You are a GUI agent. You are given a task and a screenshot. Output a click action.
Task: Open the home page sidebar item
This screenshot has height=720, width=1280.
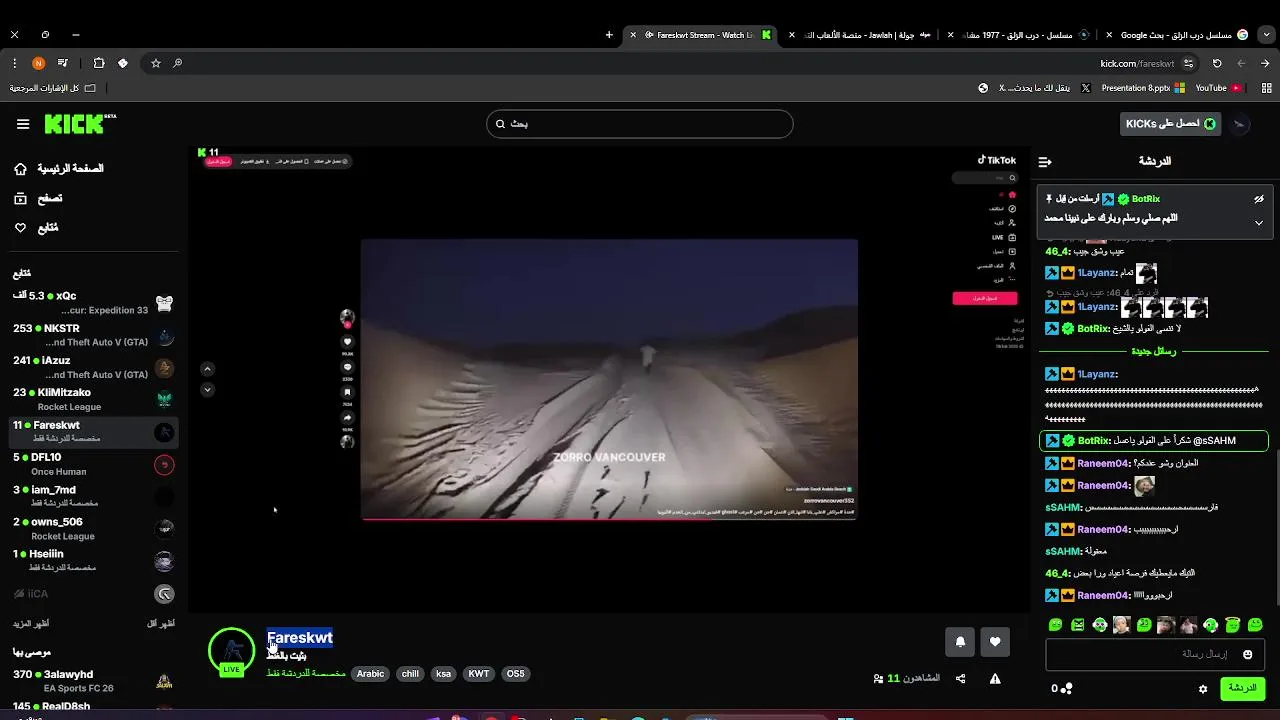pyautogui.click(x=59, y=169)
